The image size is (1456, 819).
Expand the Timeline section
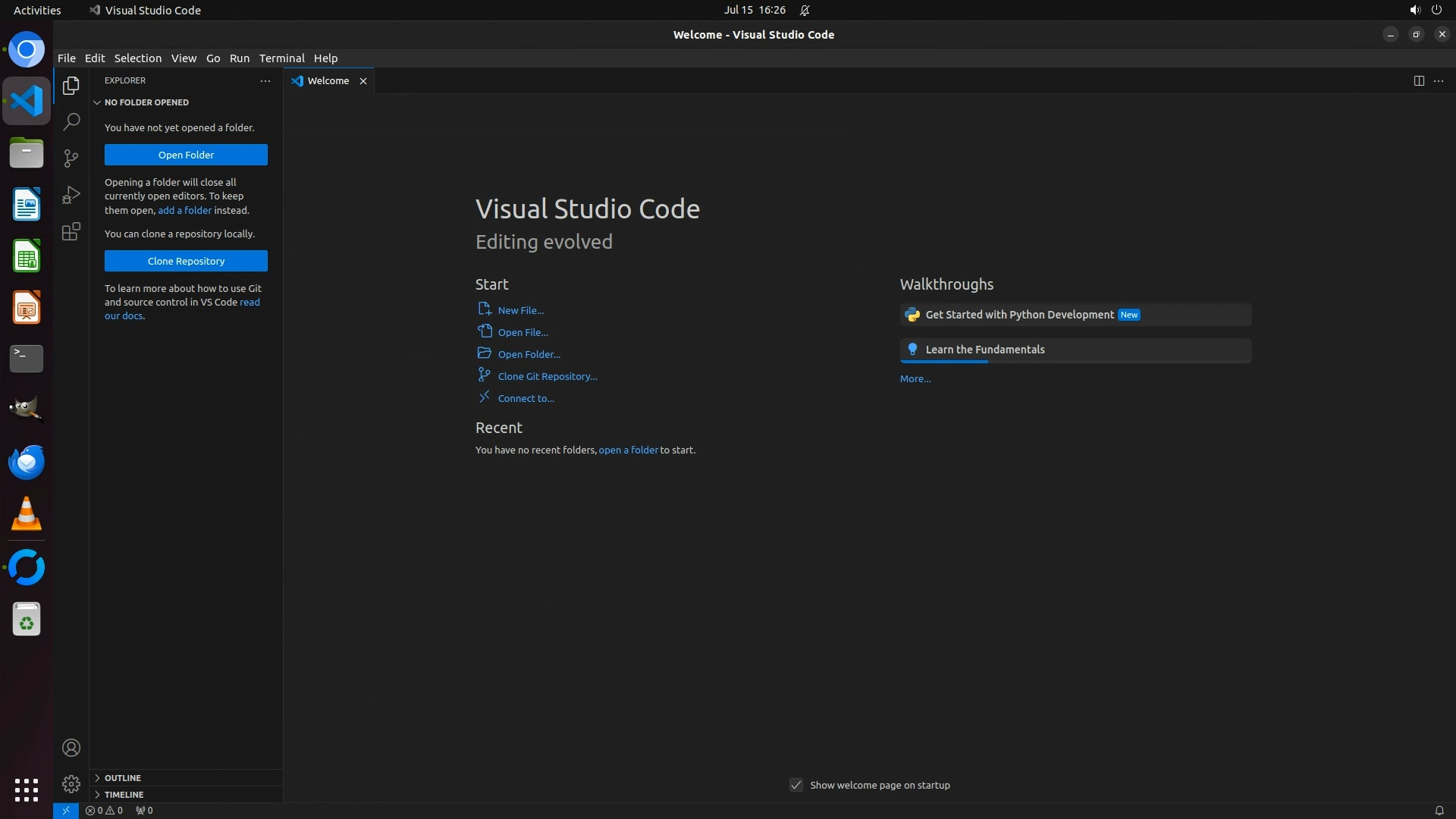[x=124, y=795]
